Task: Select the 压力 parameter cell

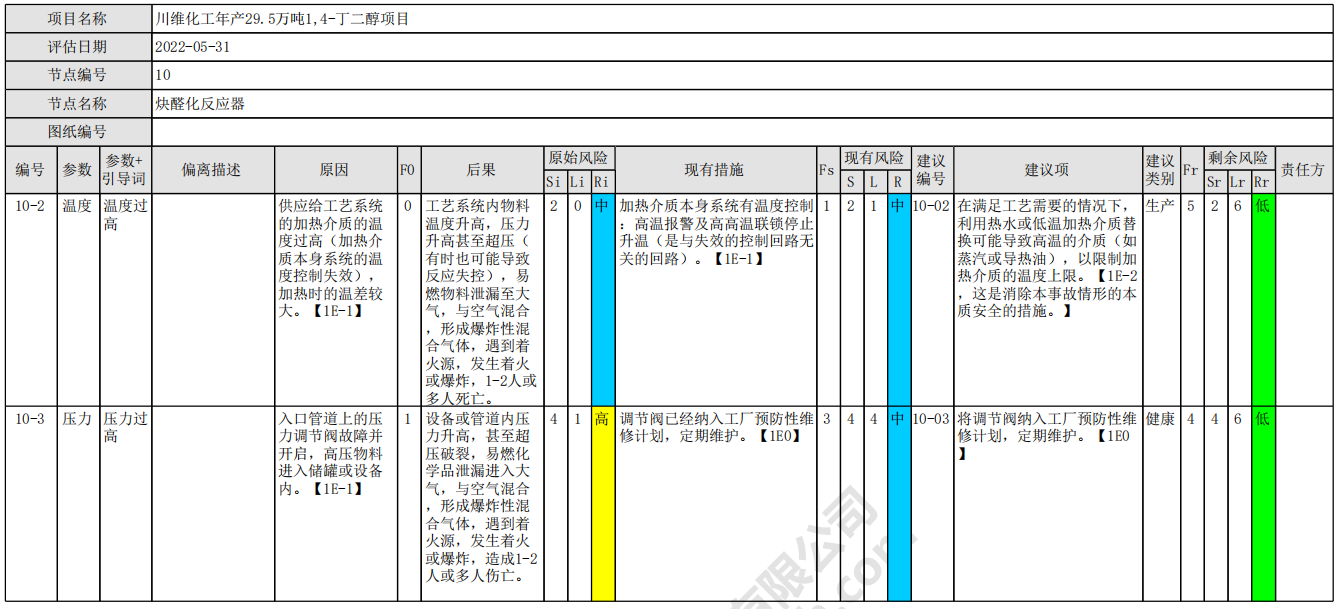Action: click(78, 503)
